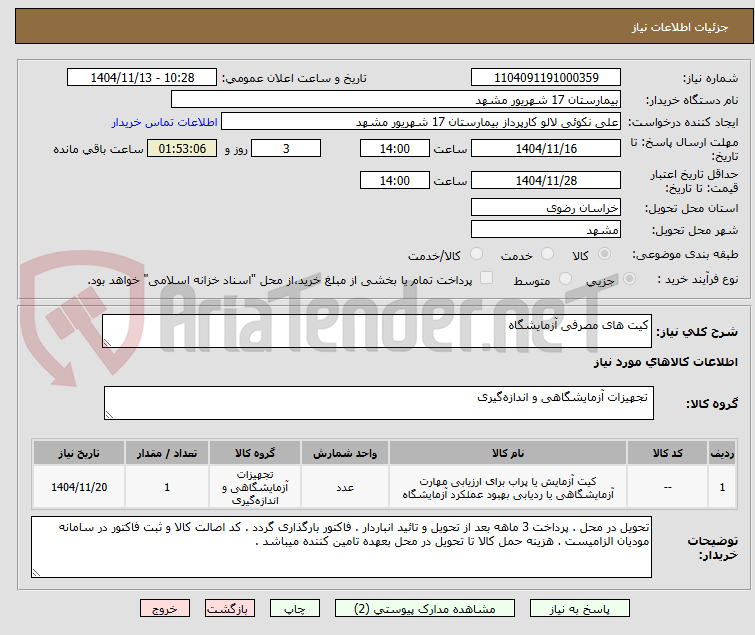Toggle اسناد خزانه اسلامی payment checkbox
Image resolution: width=755 pixels, height=635 pixels.
point(487,278)
